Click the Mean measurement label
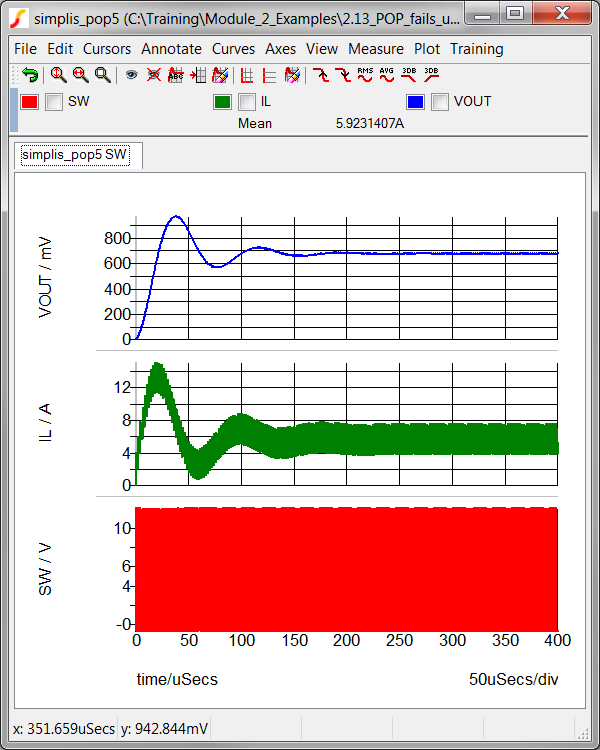600x750 pixels. pyautogui.click(x=255, y=123)
